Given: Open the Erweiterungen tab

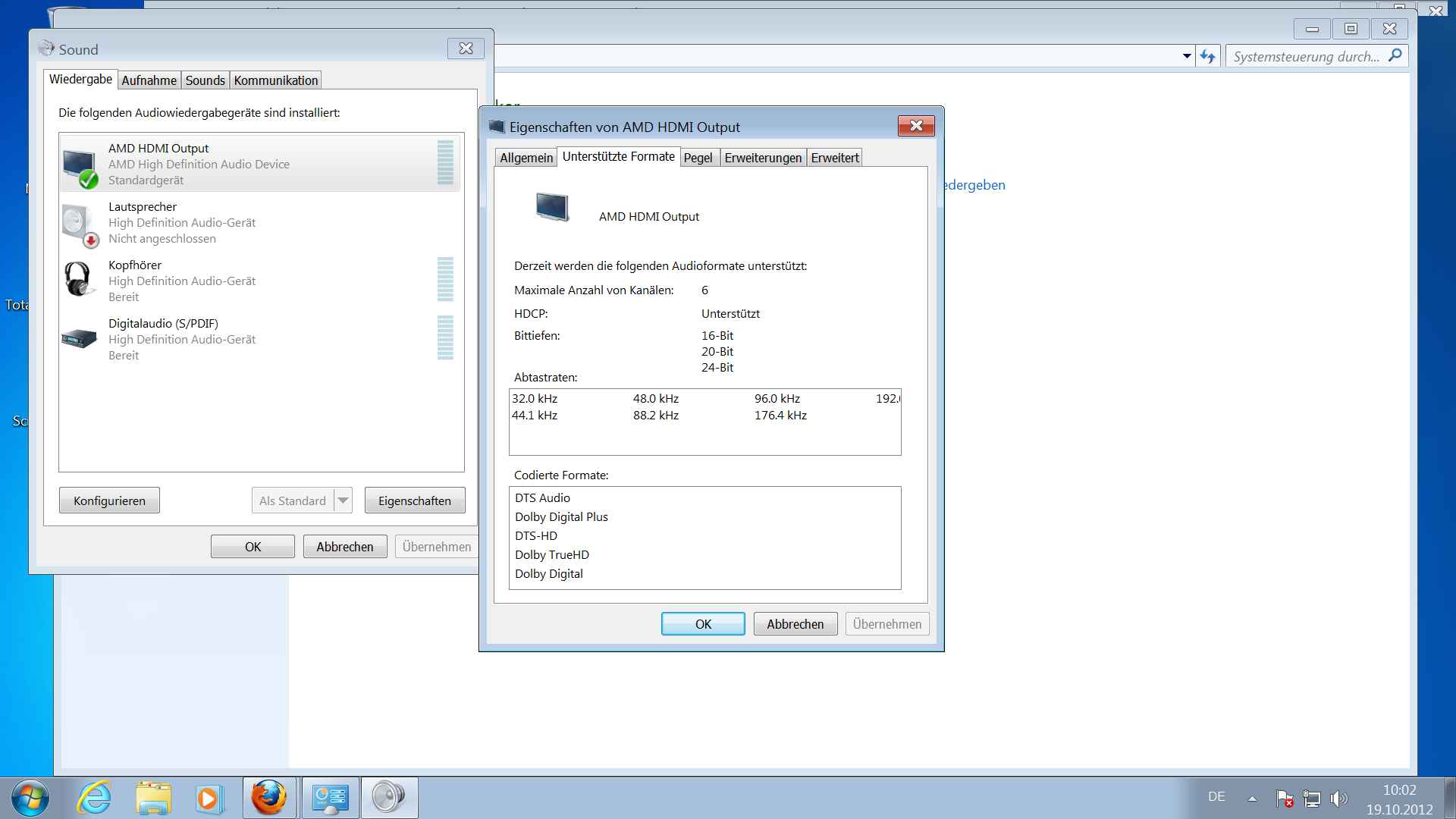Looking at the screenshot, I should (763, 158).
